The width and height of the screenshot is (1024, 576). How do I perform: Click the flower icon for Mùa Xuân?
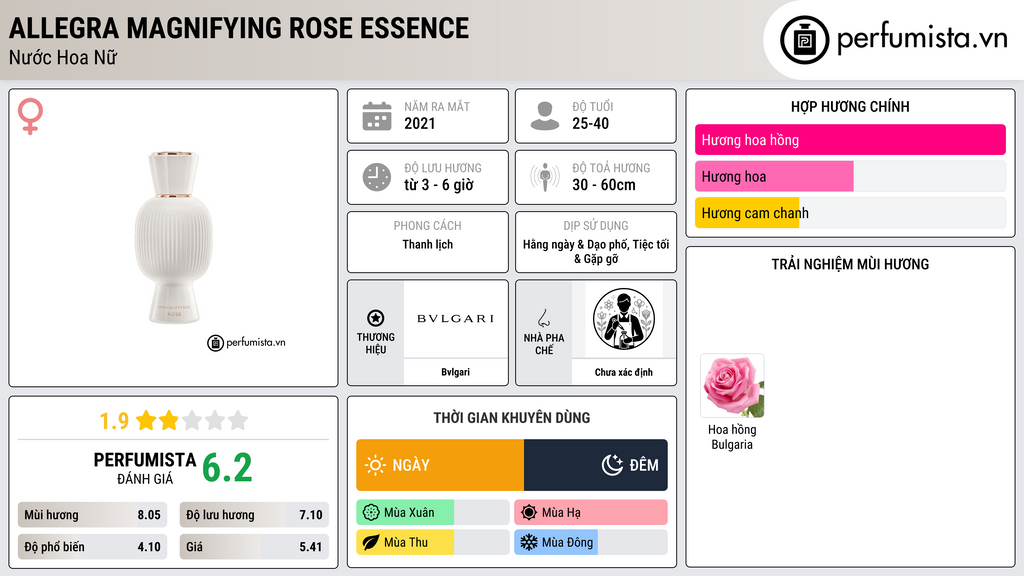pos(371,513)
